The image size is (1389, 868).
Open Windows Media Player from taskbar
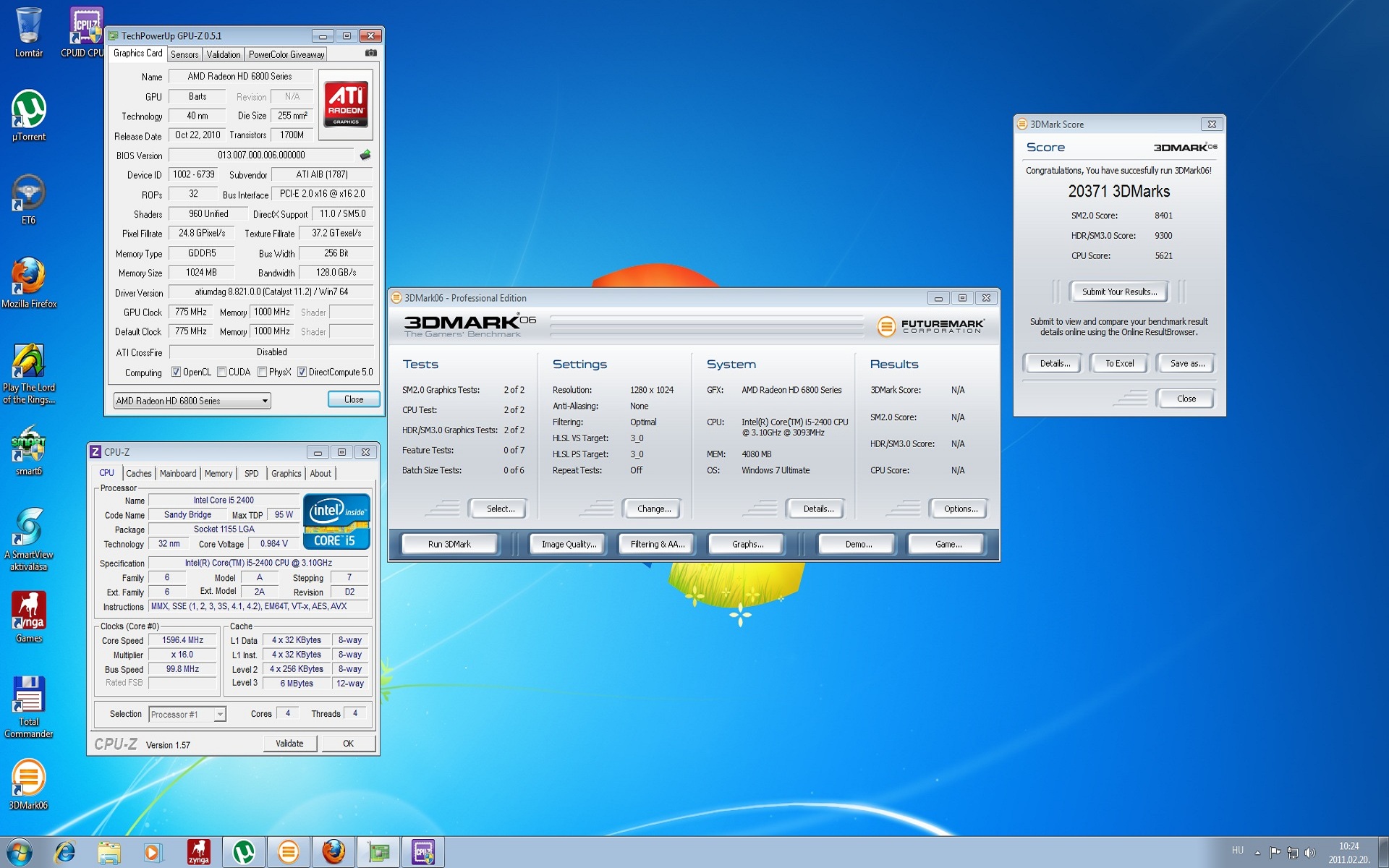(x=153, y=852)
